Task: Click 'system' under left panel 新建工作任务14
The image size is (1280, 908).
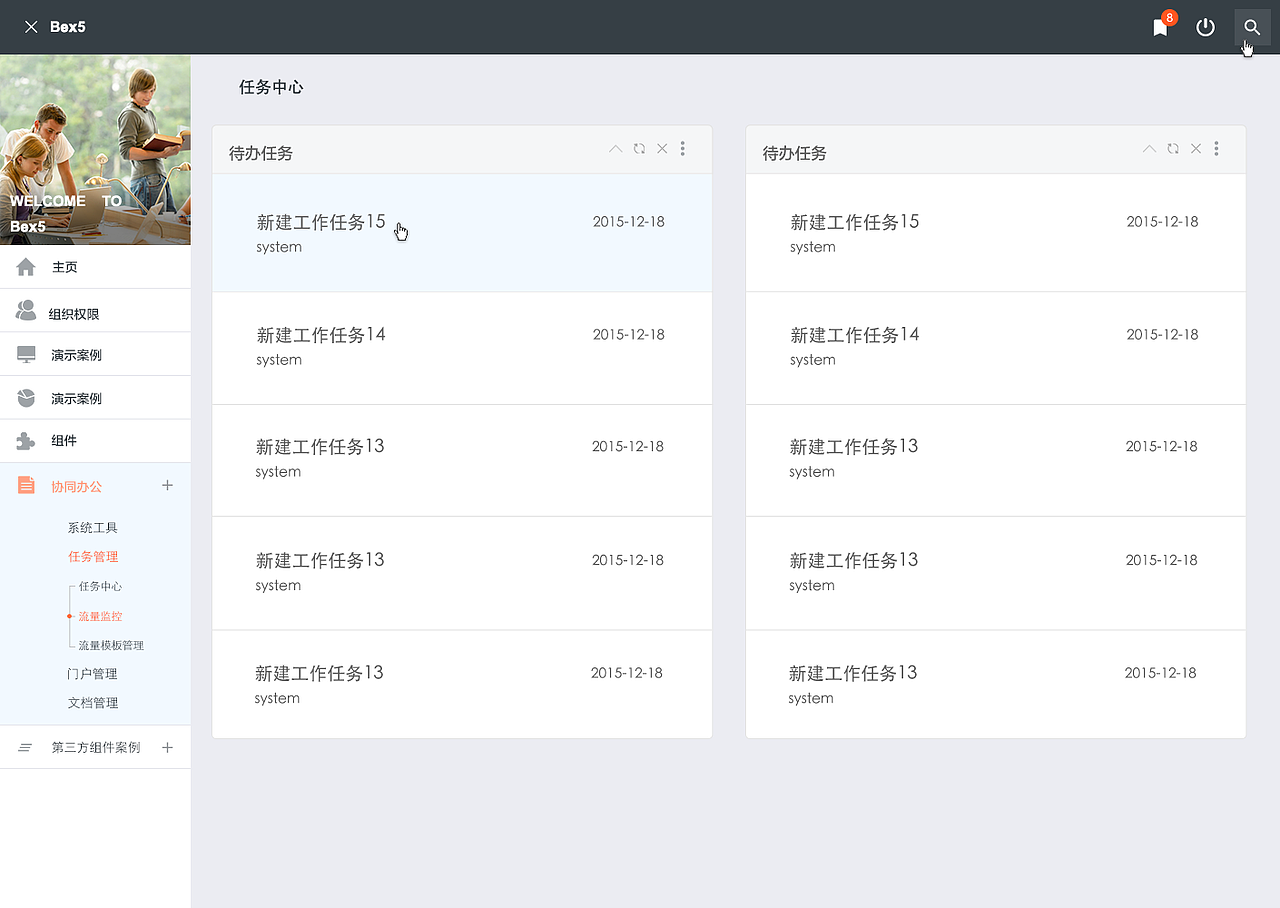Action: click(x=279, y=360)
